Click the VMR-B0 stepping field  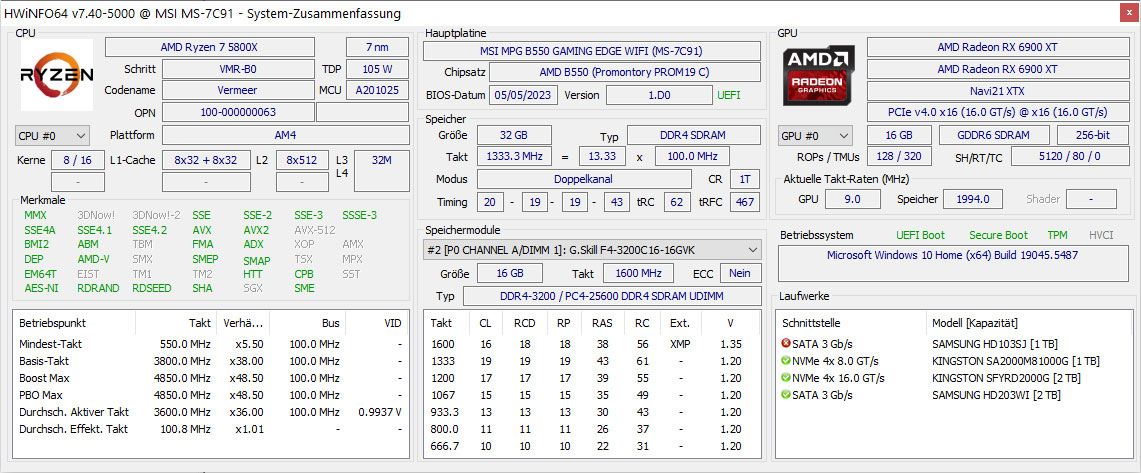pos(237,69)
